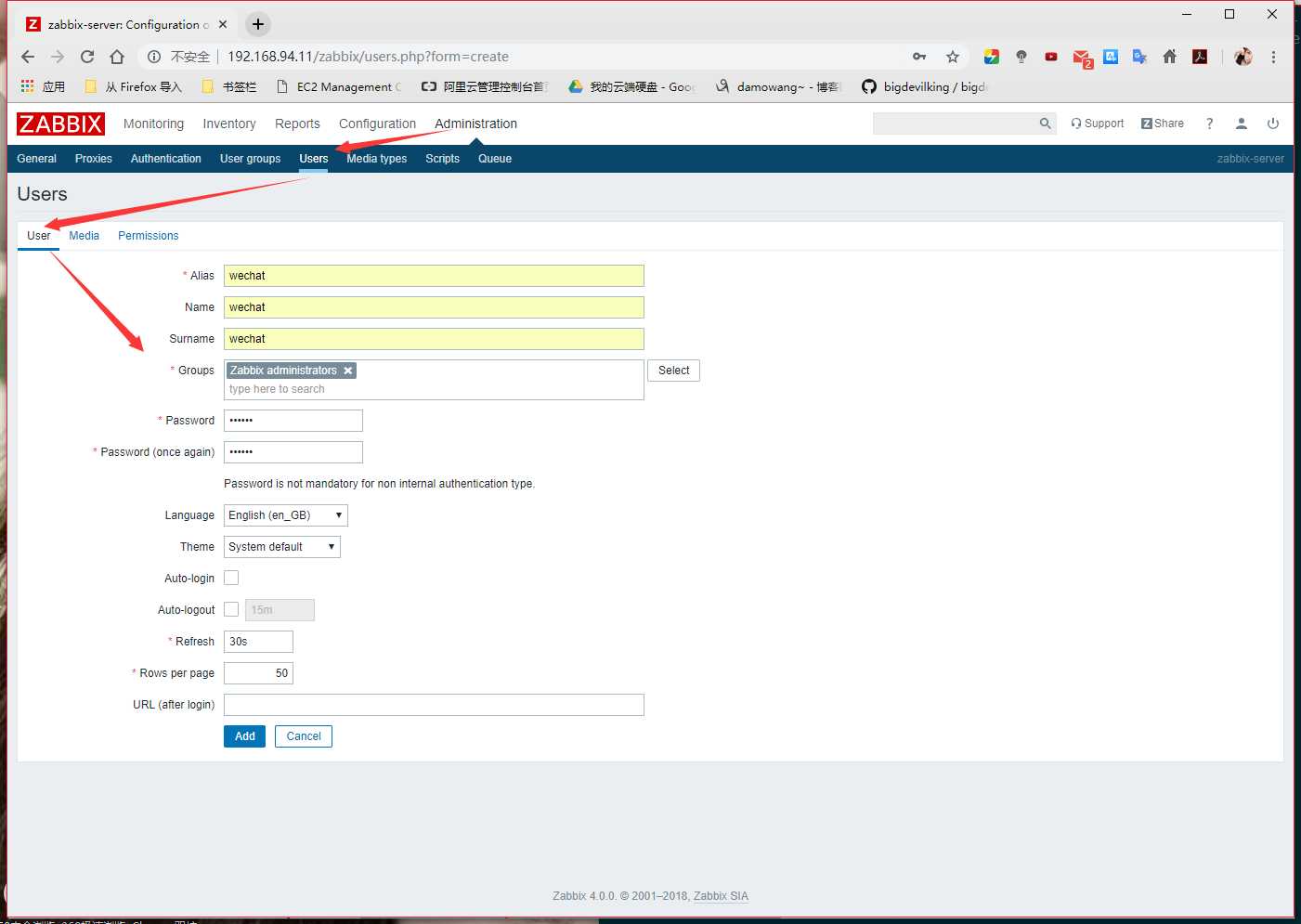Image resolution: width=1301 pixels, height=924 pixels.
Task: Open the Language dropdown
Action: pyautogui.click(x=286, y=515)
